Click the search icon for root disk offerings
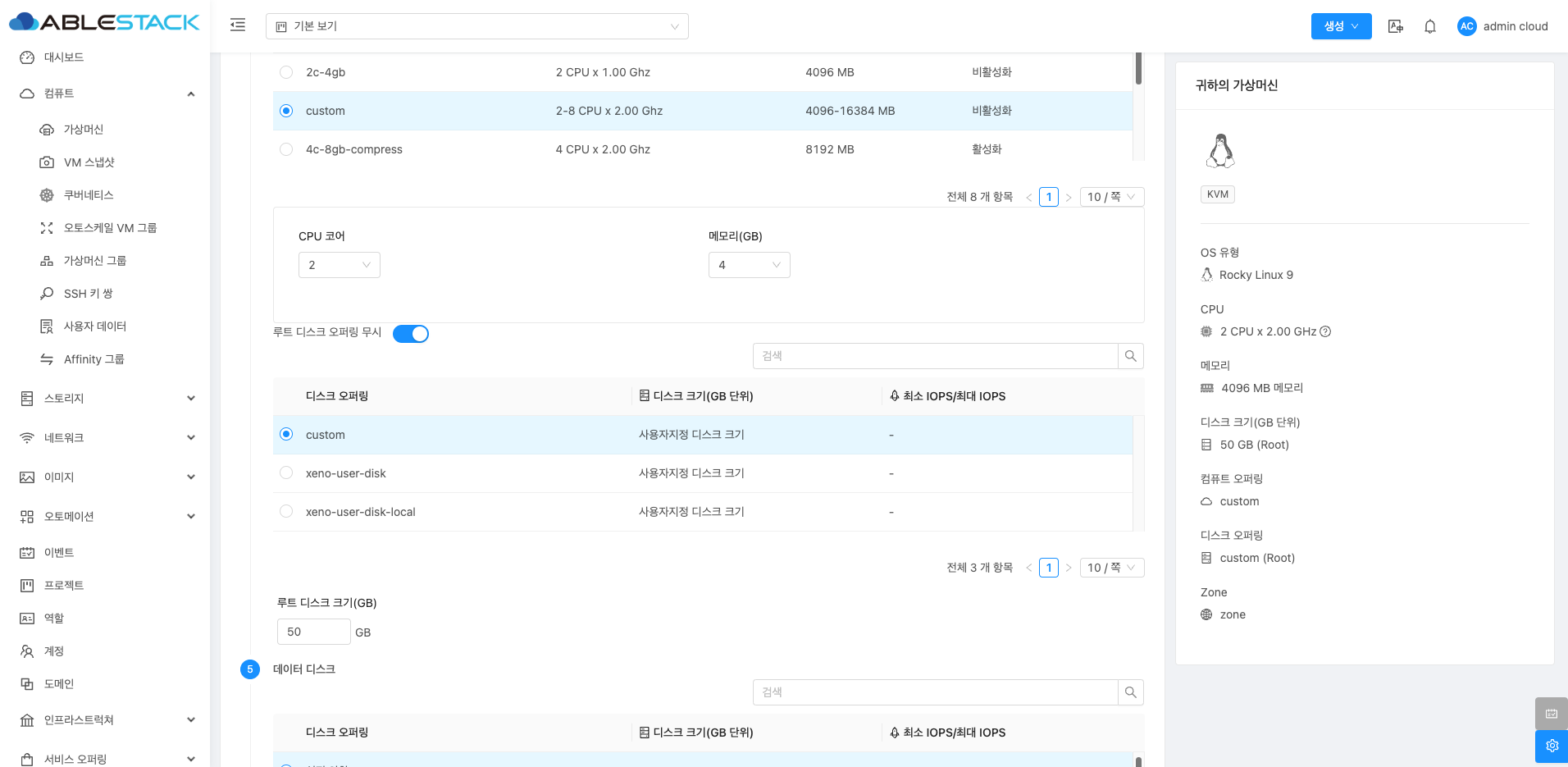Image resolution: width=1568 pixels, height=767 pixels. click(1130, 356)
